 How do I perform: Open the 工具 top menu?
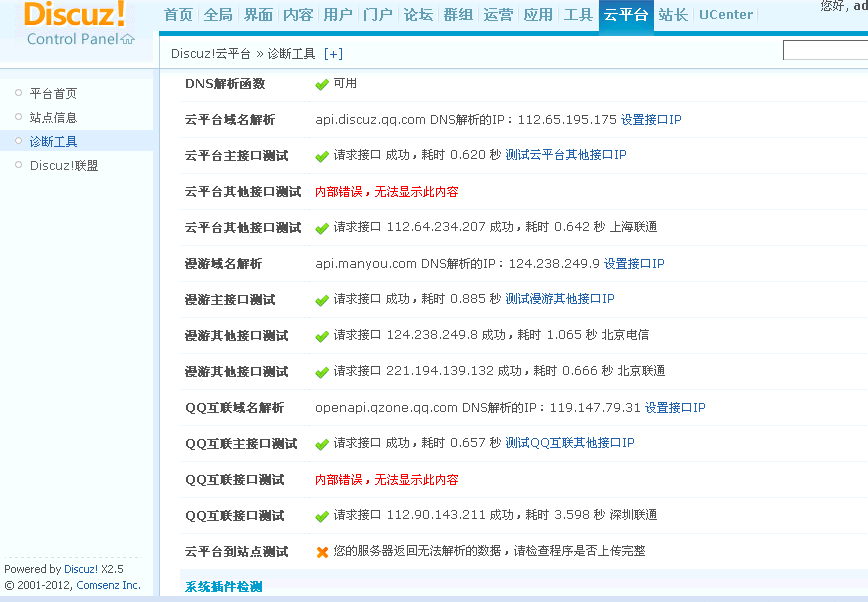[x=578, y=15]
